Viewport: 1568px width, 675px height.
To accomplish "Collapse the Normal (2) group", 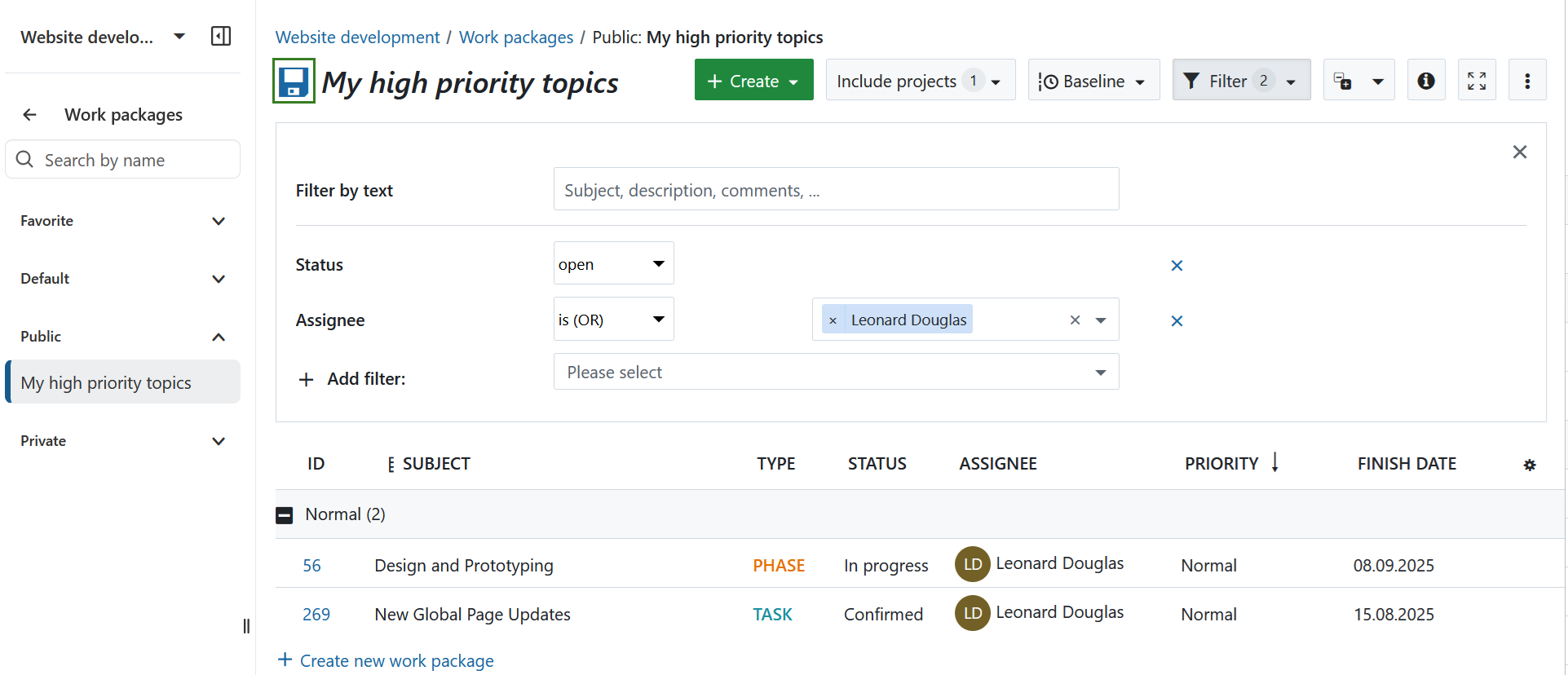I will [x=285, y=515].
